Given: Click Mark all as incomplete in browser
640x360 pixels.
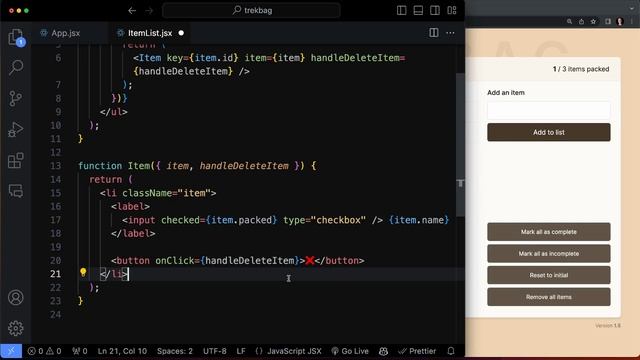Looking at the screenshot, I should click(x=549, y=253).
